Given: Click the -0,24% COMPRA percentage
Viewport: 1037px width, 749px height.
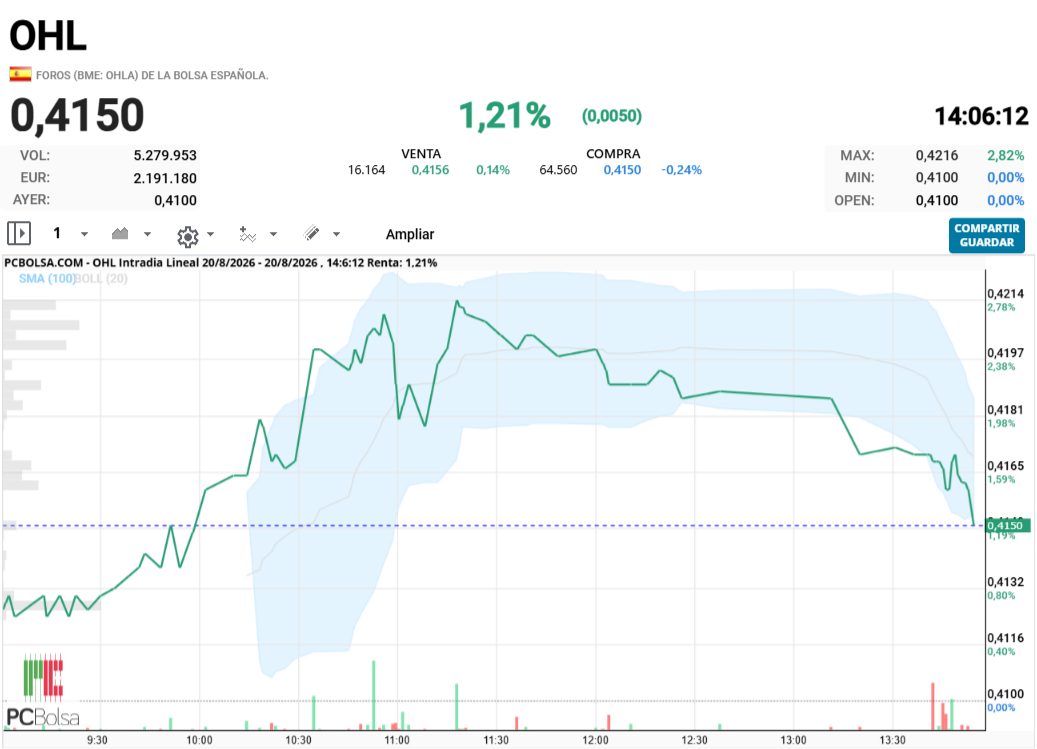Looking at the screenshot, I should [681, 170].
